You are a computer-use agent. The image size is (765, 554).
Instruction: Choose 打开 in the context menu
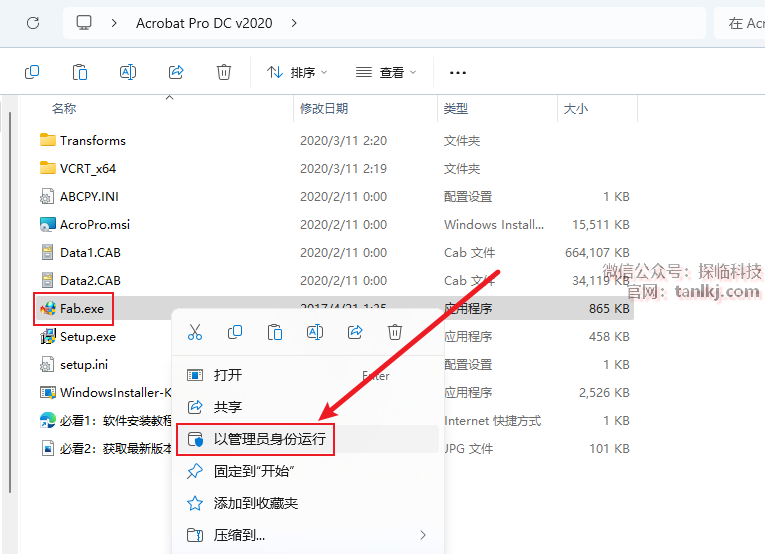click(308, 375)
